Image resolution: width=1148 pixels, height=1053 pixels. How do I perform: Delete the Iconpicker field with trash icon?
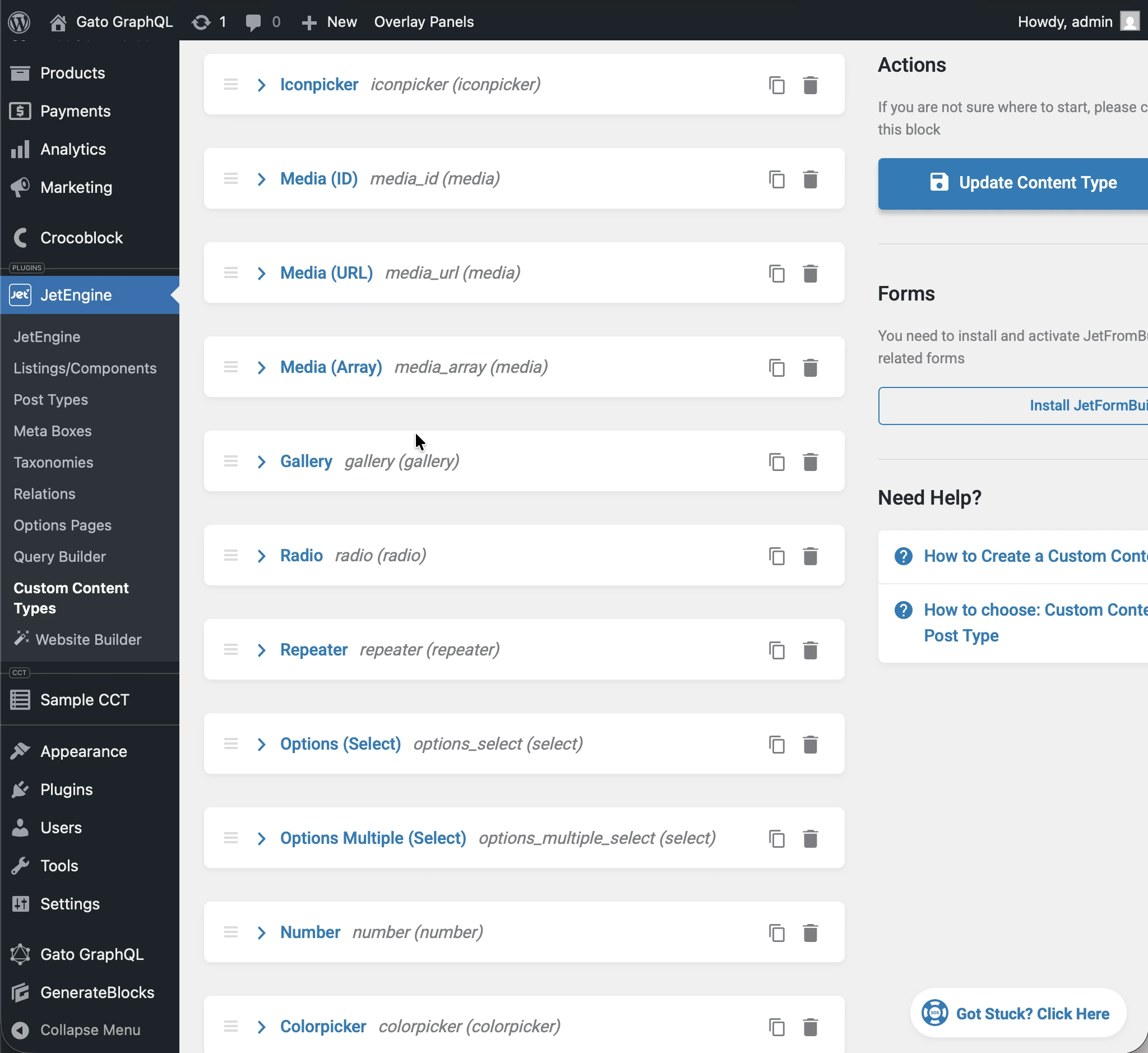(810, 85)
